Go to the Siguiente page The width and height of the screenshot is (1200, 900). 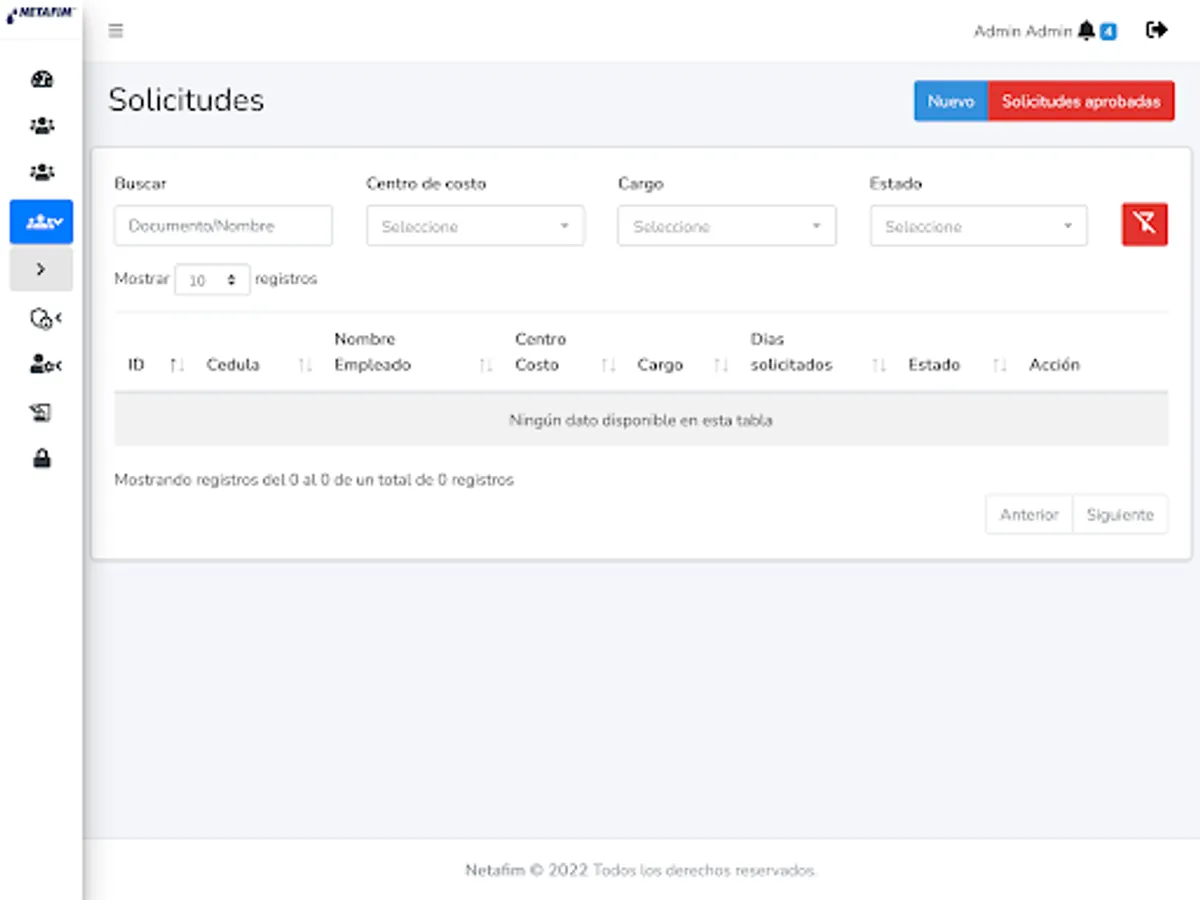pos(1119,515)
